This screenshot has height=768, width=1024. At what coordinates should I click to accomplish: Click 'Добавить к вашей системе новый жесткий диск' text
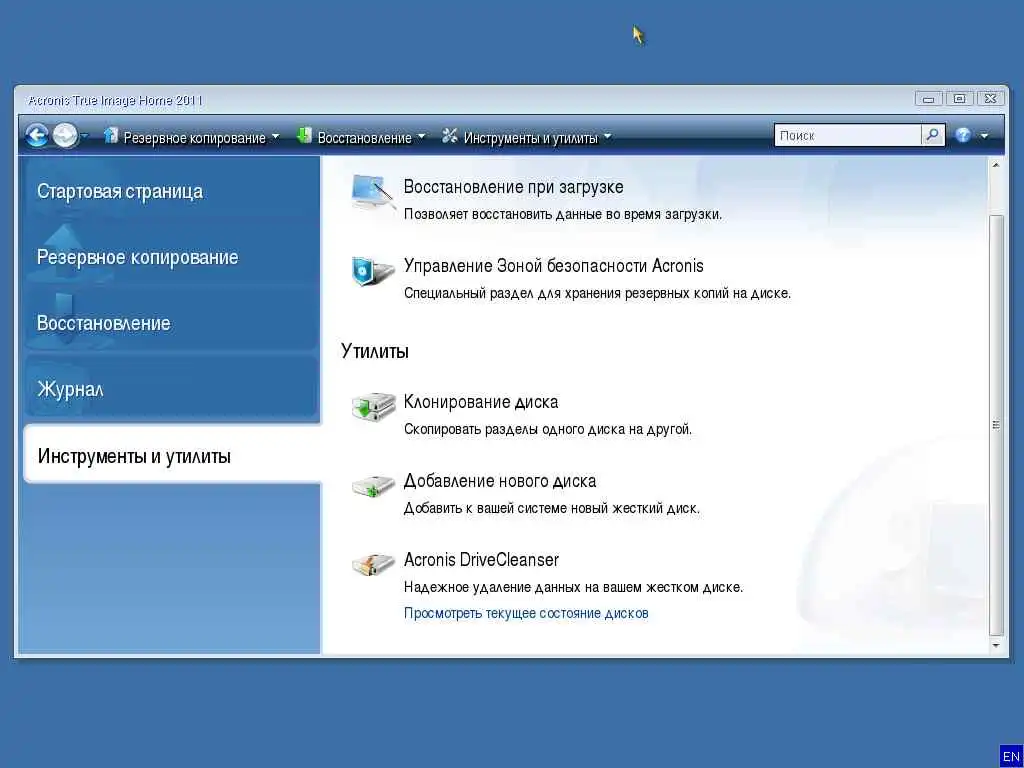point(552,508)
